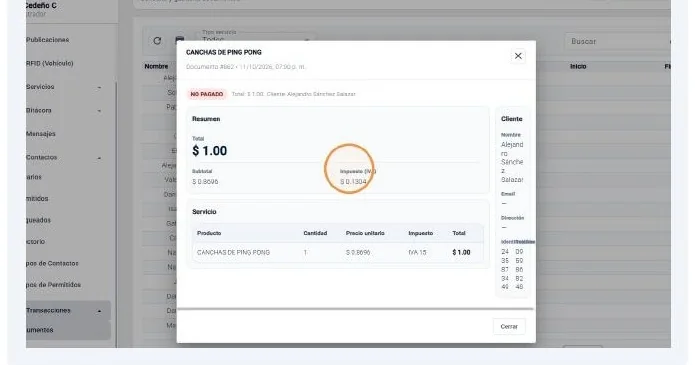695x365 pixels.
Task: Open Tipos de Permitidos sidebar item
Action: [53, 285]
